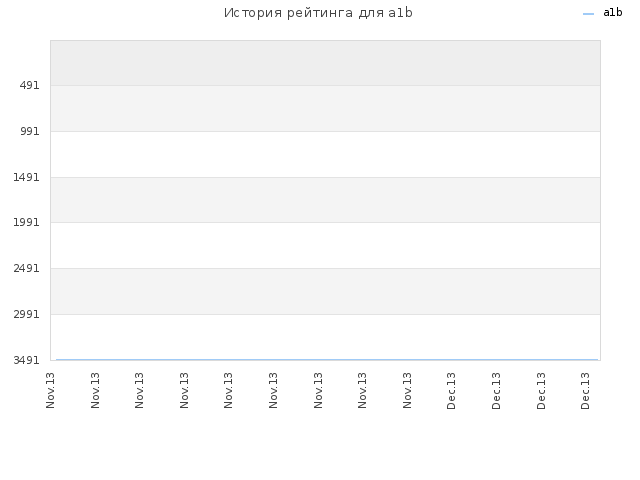Click the first Nov.13 x-axis label
The height and width of the screenshot is (480, 640).
coord(50,390)
